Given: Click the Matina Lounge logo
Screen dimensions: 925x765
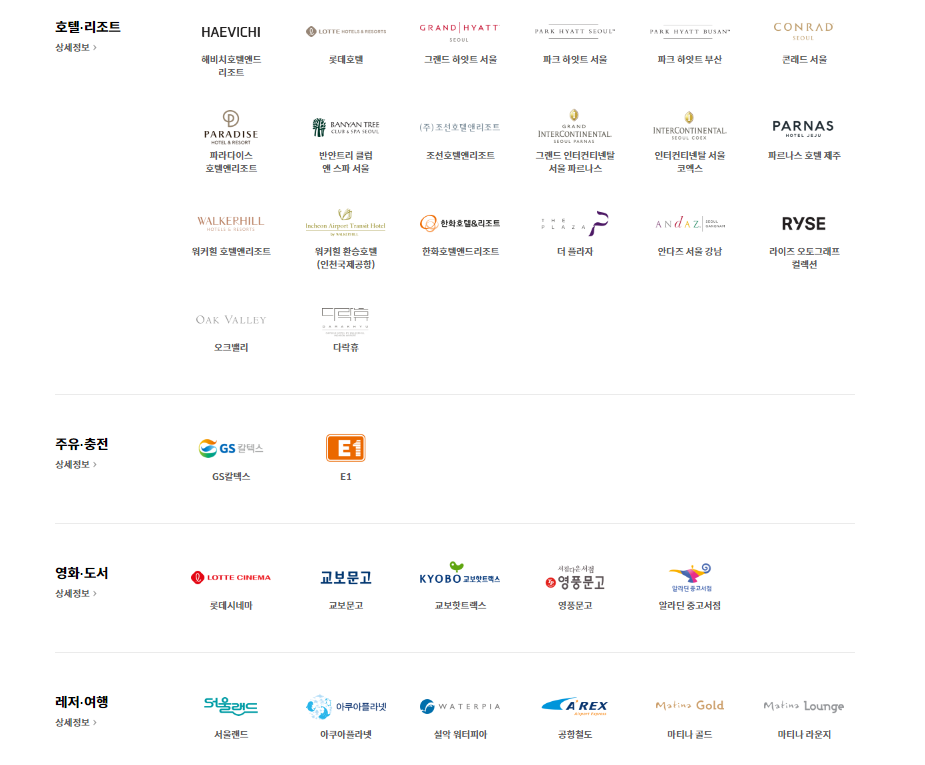Looking at the screenshot, I should [x=803, y=706].
